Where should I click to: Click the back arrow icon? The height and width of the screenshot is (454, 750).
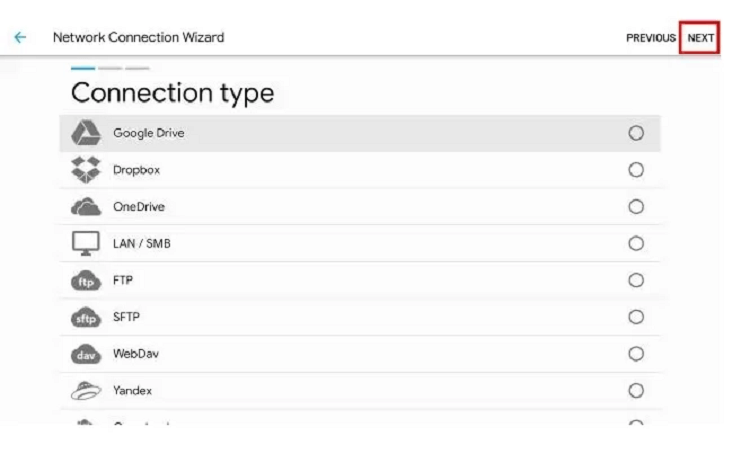coord(20,37)
